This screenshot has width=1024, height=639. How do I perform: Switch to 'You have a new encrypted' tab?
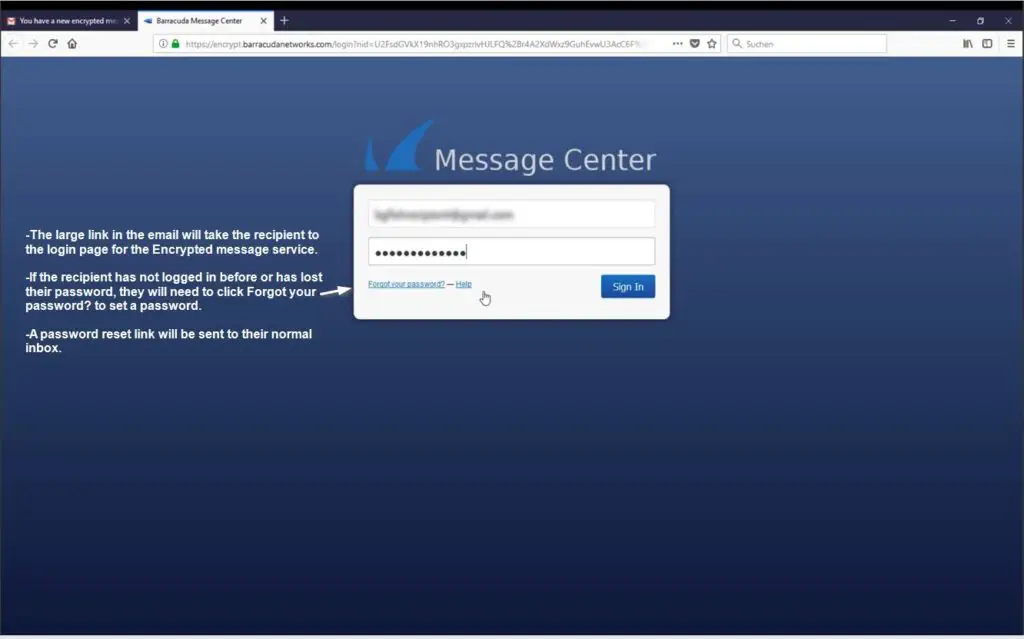[x=69, y=21]
